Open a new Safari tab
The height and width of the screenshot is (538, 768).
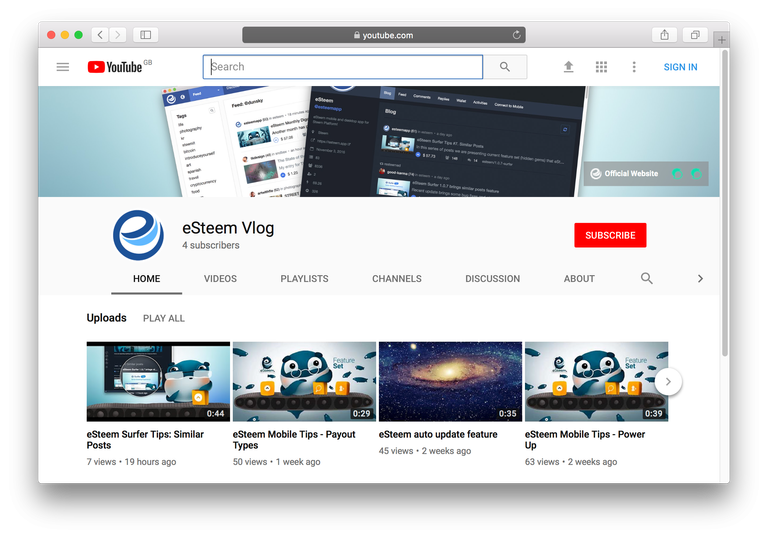721,40
